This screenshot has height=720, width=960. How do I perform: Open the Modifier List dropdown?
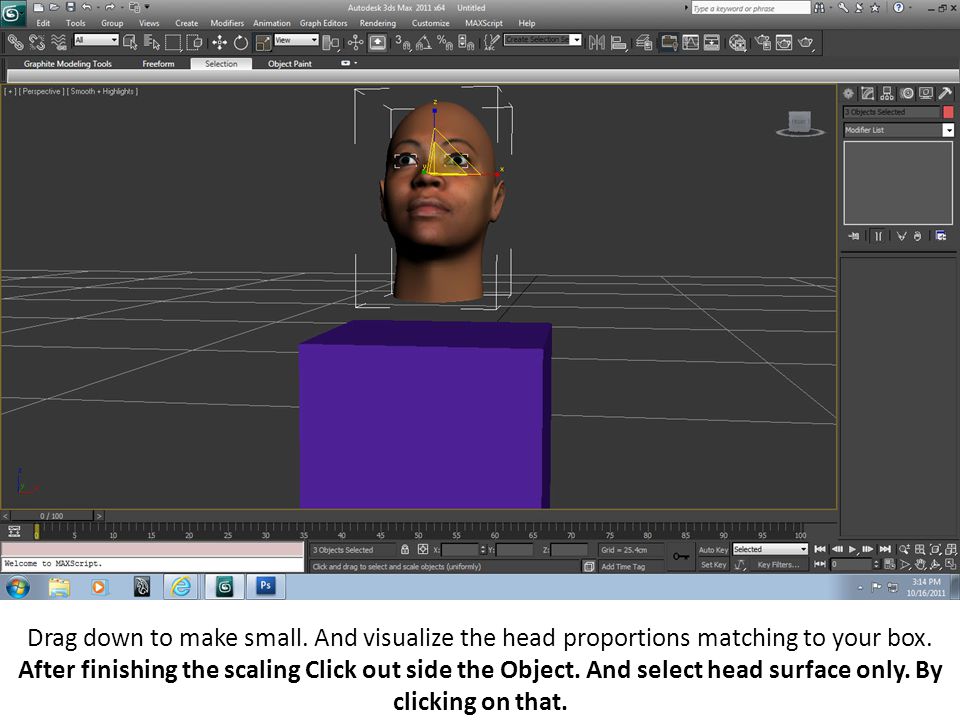point(898,130)
